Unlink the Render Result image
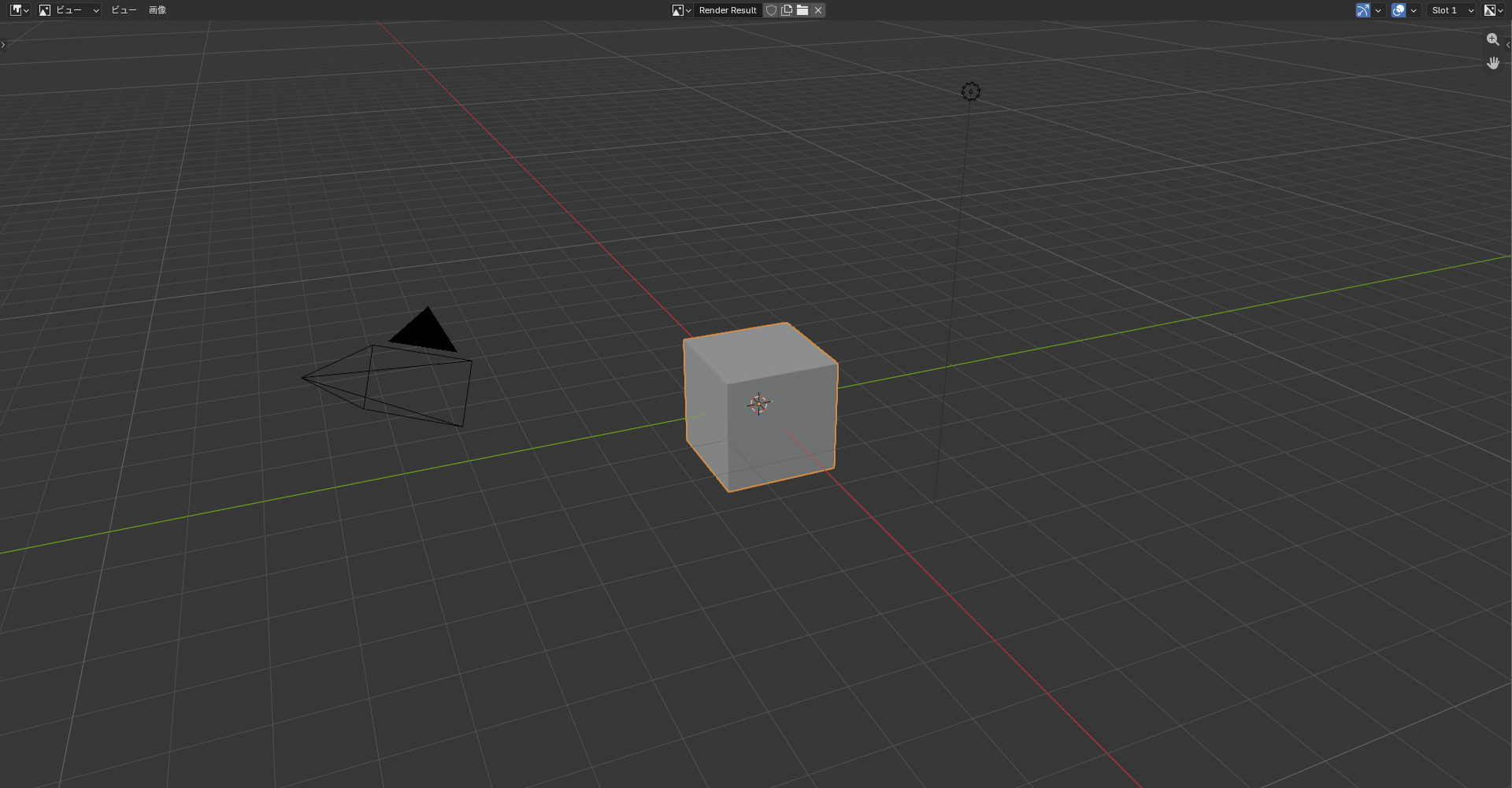Image resolution: width=1512 pixels, height=788 pixels. click(x=818, y=10)
